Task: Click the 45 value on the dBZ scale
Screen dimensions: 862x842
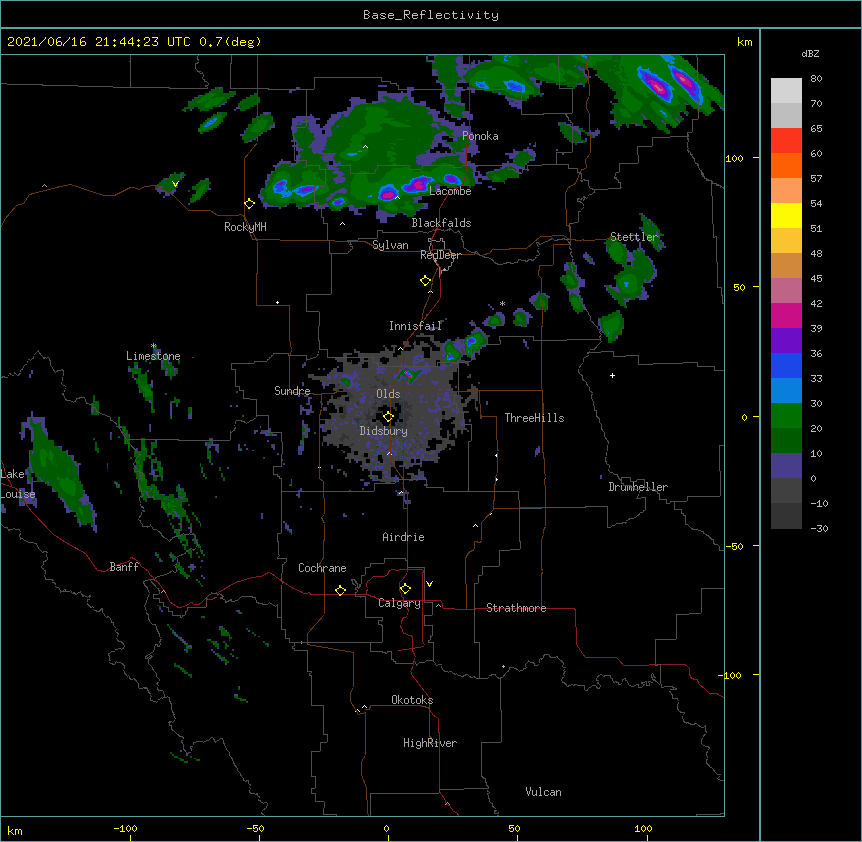Action: click(x=816, y=279)
